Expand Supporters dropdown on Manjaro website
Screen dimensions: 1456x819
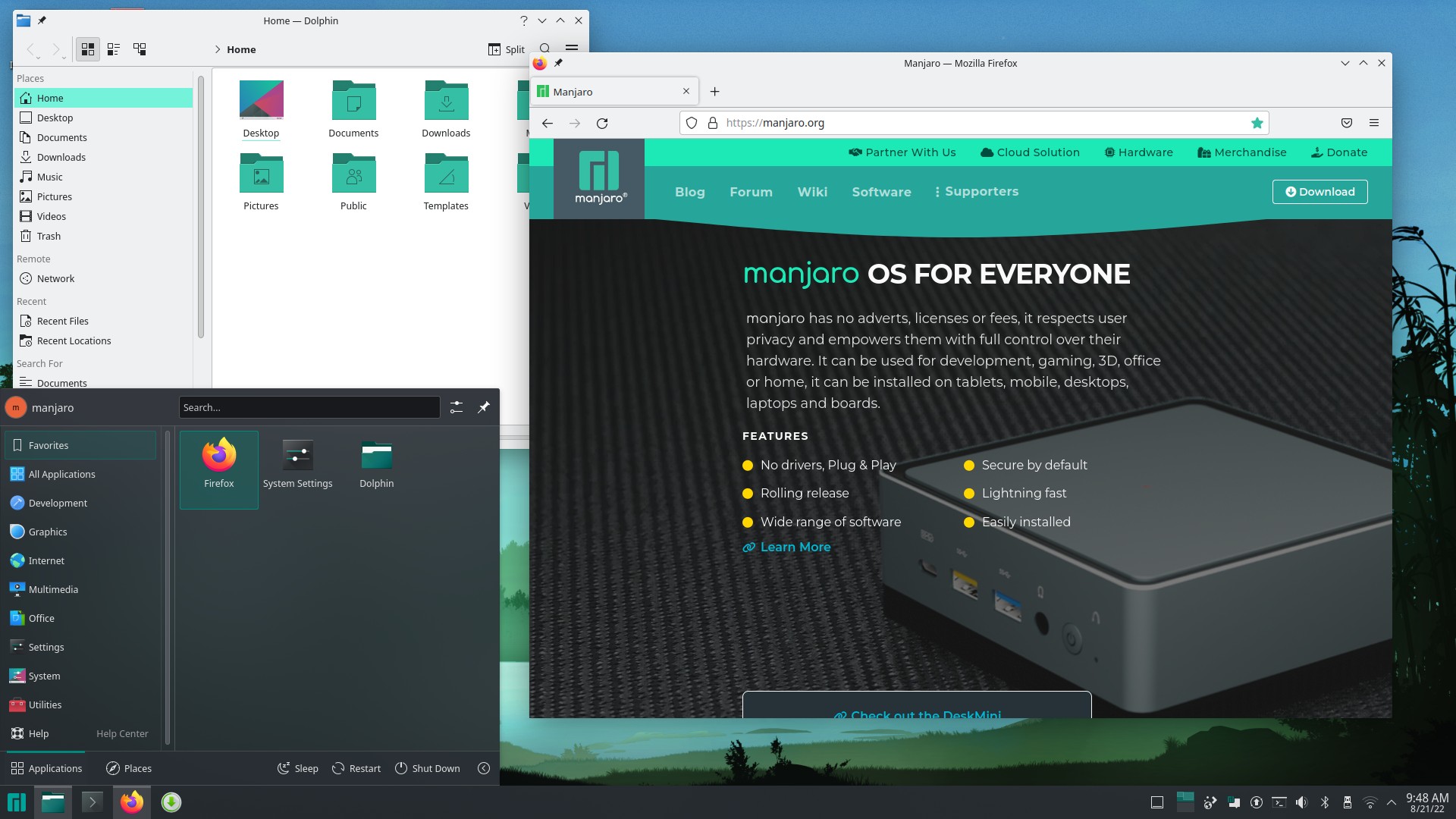point(977,192)
